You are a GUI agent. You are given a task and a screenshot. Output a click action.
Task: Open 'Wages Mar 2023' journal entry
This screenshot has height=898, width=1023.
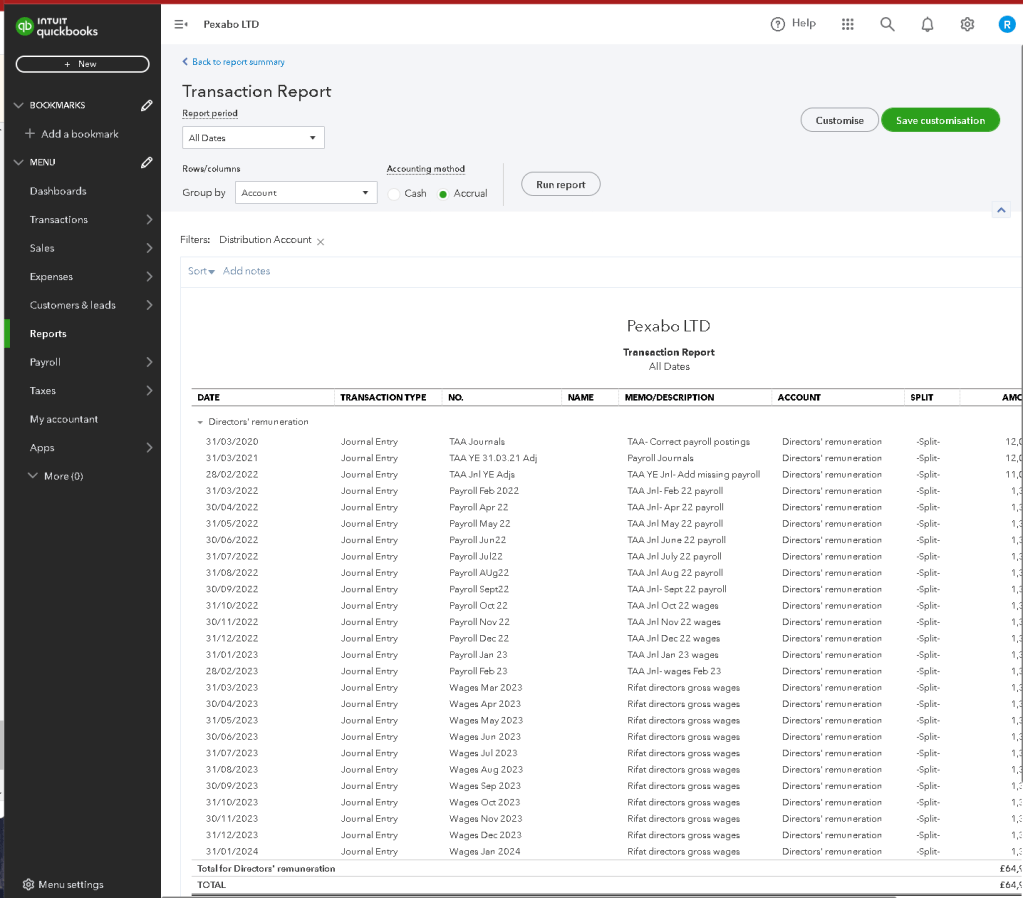click(485, 687)
